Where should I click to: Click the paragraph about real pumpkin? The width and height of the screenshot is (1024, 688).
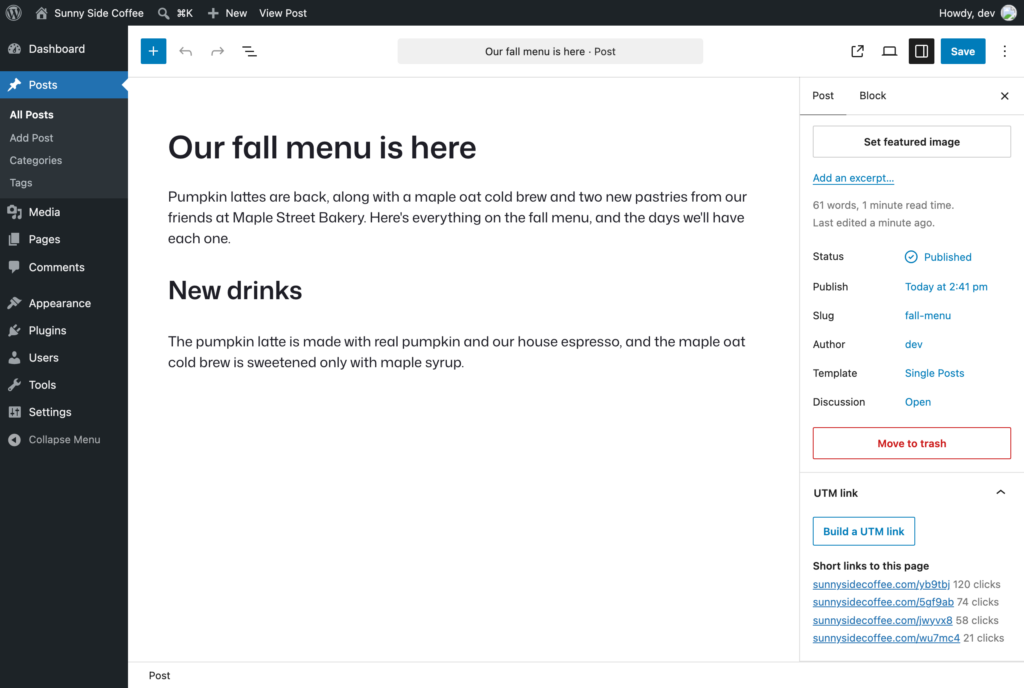tap(457, 352)
